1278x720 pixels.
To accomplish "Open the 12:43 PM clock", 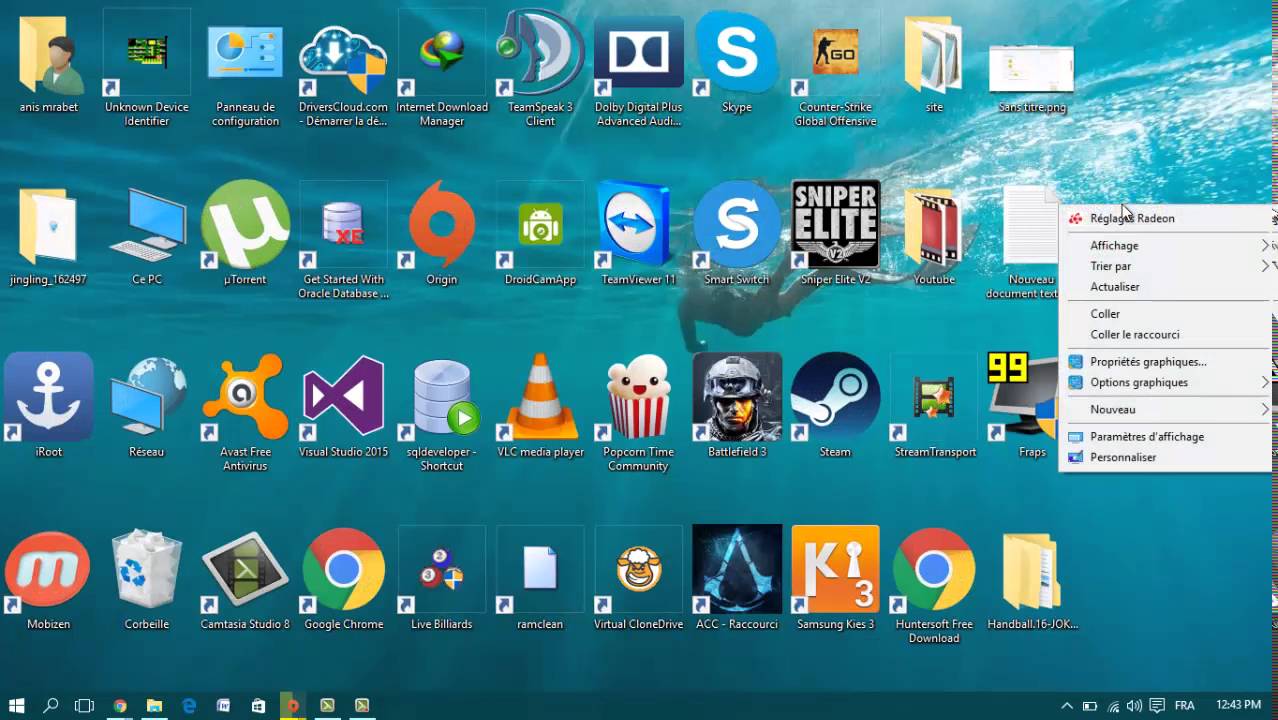I will (1238, 705).
